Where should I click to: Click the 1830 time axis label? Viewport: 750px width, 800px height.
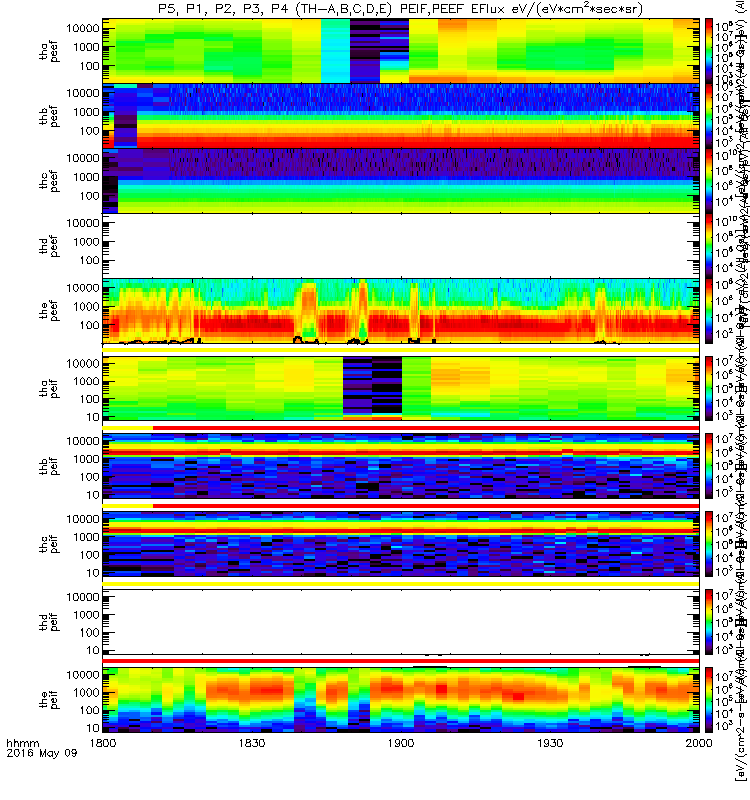[x=252, y=743]
